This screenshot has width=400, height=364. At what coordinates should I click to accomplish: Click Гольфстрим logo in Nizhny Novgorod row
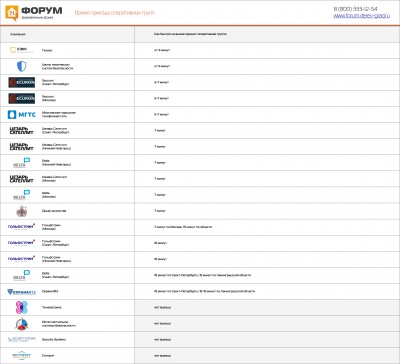22,258
